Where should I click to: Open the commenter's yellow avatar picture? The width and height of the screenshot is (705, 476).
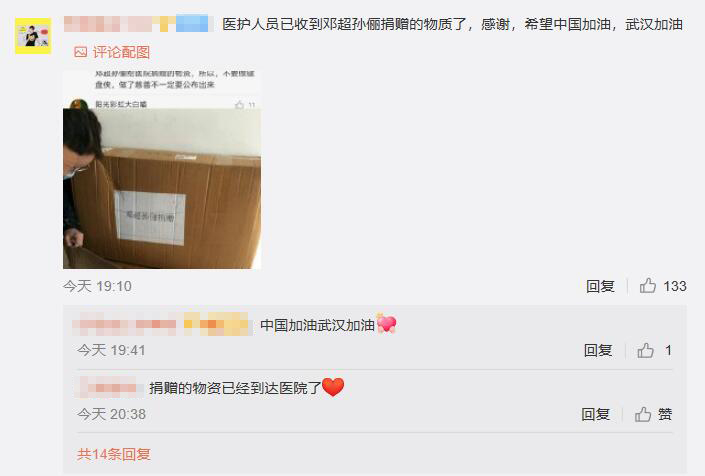tap(33, 36)
